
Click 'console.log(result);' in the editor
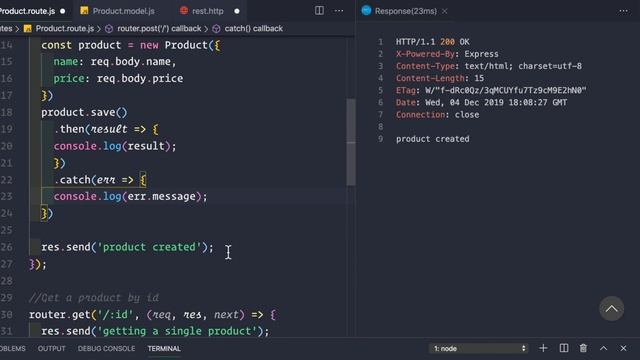pyautogui.click(x=115, y=146)
